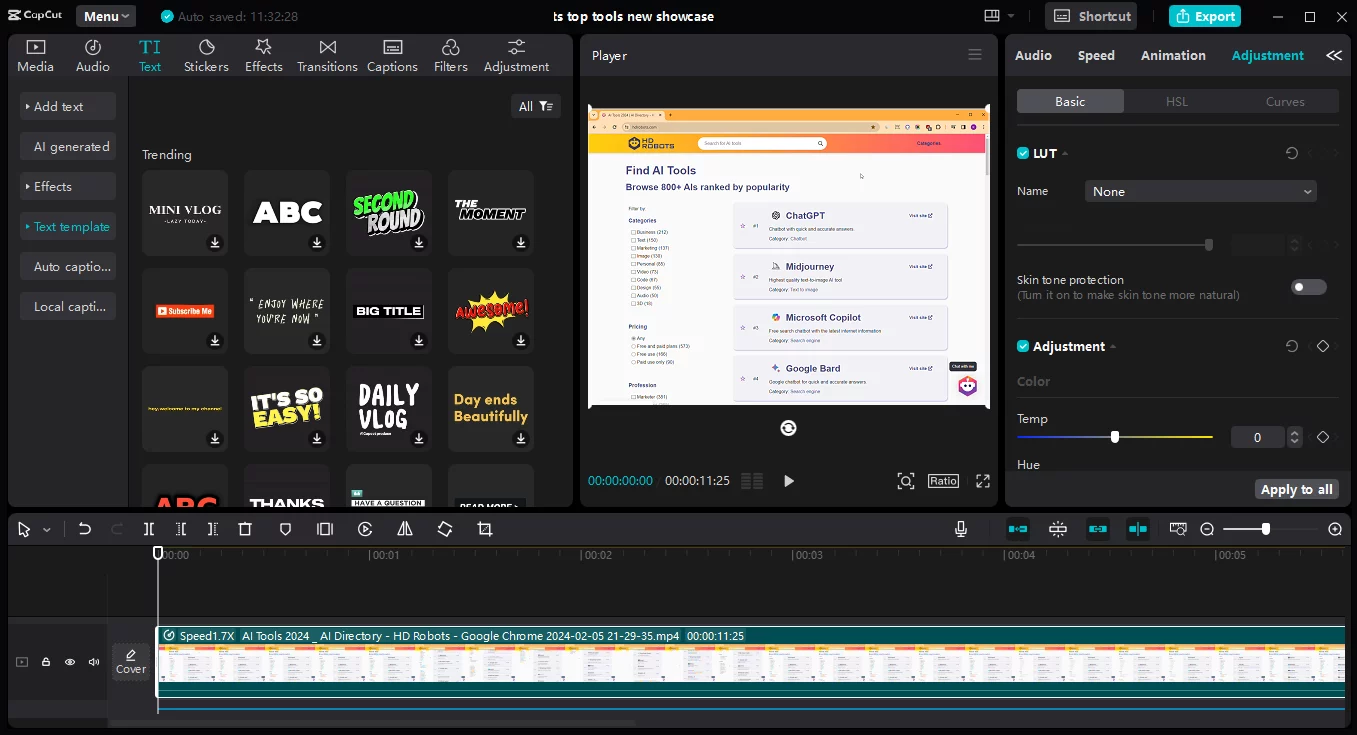
Task: Collapse the right panel with double arrow
Action: point(1334,56)
